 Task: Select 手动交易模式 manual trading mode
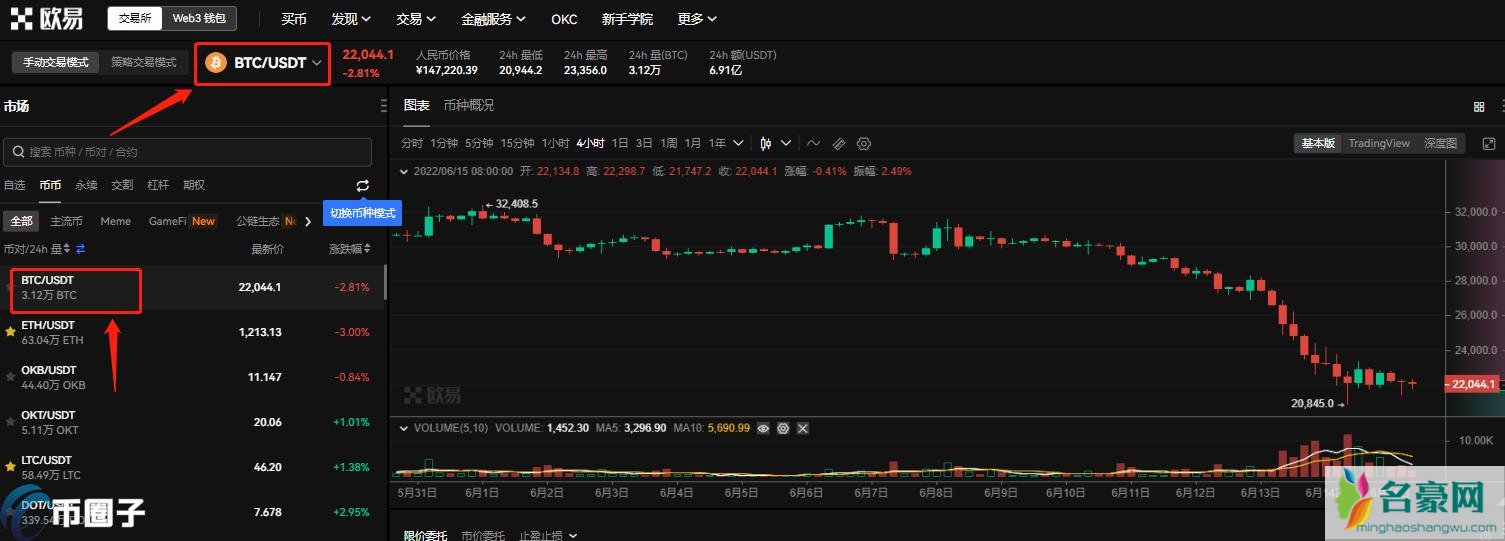56,62
